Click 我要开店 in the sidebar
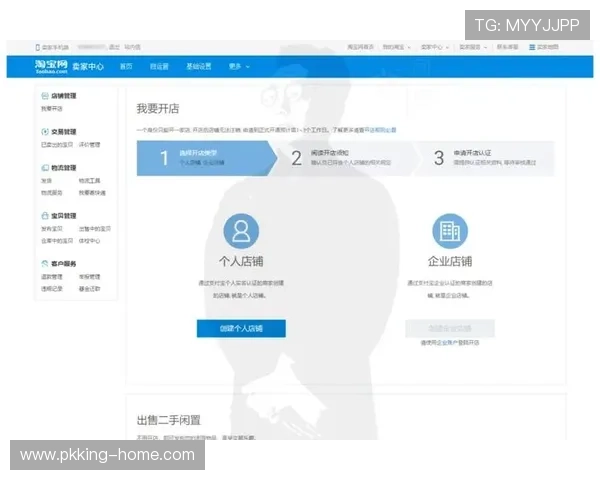The width and height of the screenshot is (600, 480). coord(52,109)
